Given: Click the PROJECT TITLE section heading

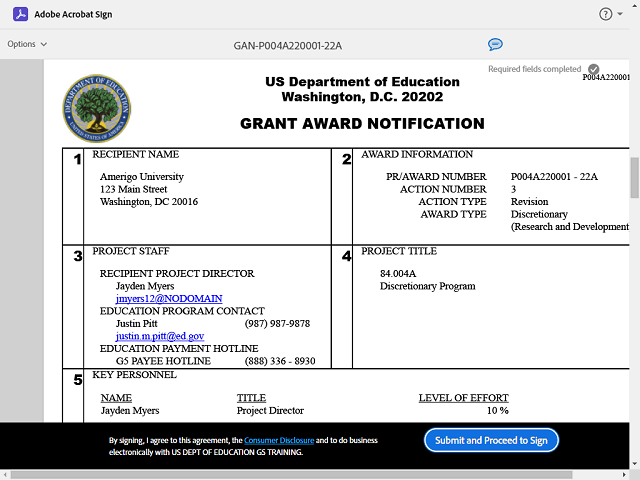Looking at the screenshot, I should click(399, 251).
